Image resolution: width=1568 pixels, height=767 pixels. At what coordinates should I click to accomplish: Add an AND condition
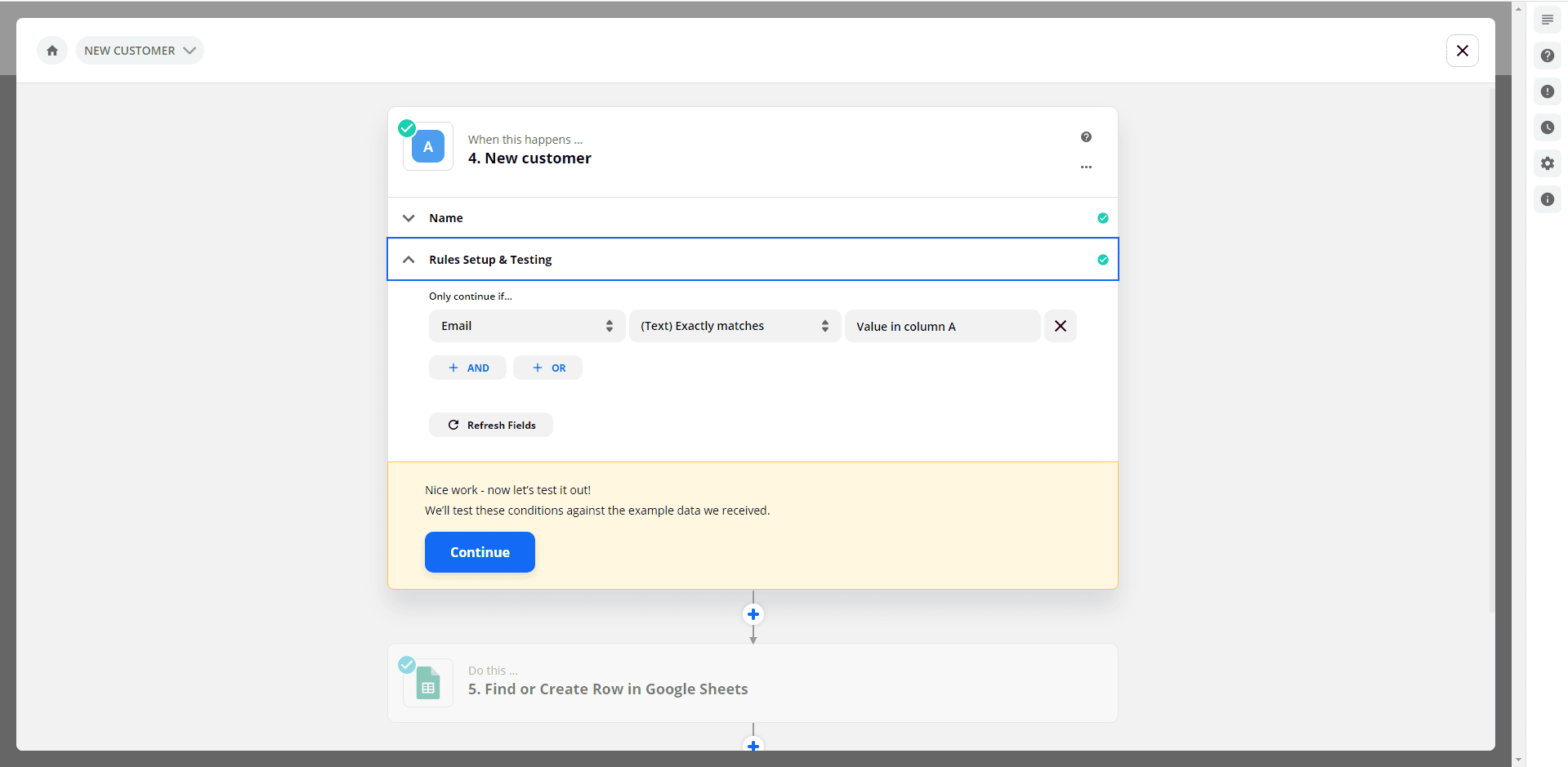(467, 368)
